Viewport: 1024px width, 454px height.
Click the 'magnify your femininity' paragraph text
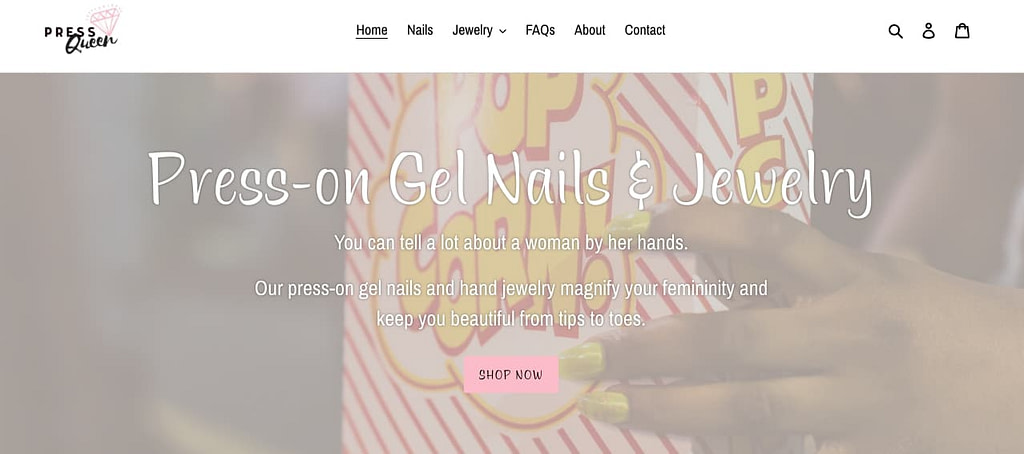[511, 303]
